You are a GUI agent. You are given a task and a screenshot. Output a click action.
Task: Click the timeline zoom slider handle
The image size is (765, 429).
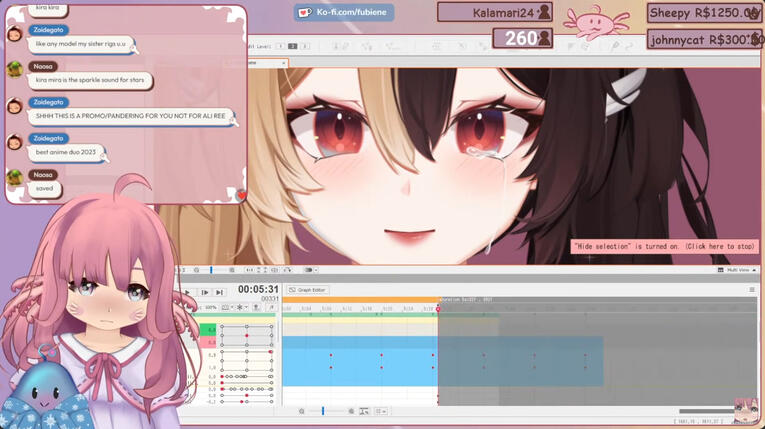pyautogui.click(x=322, y=411)
